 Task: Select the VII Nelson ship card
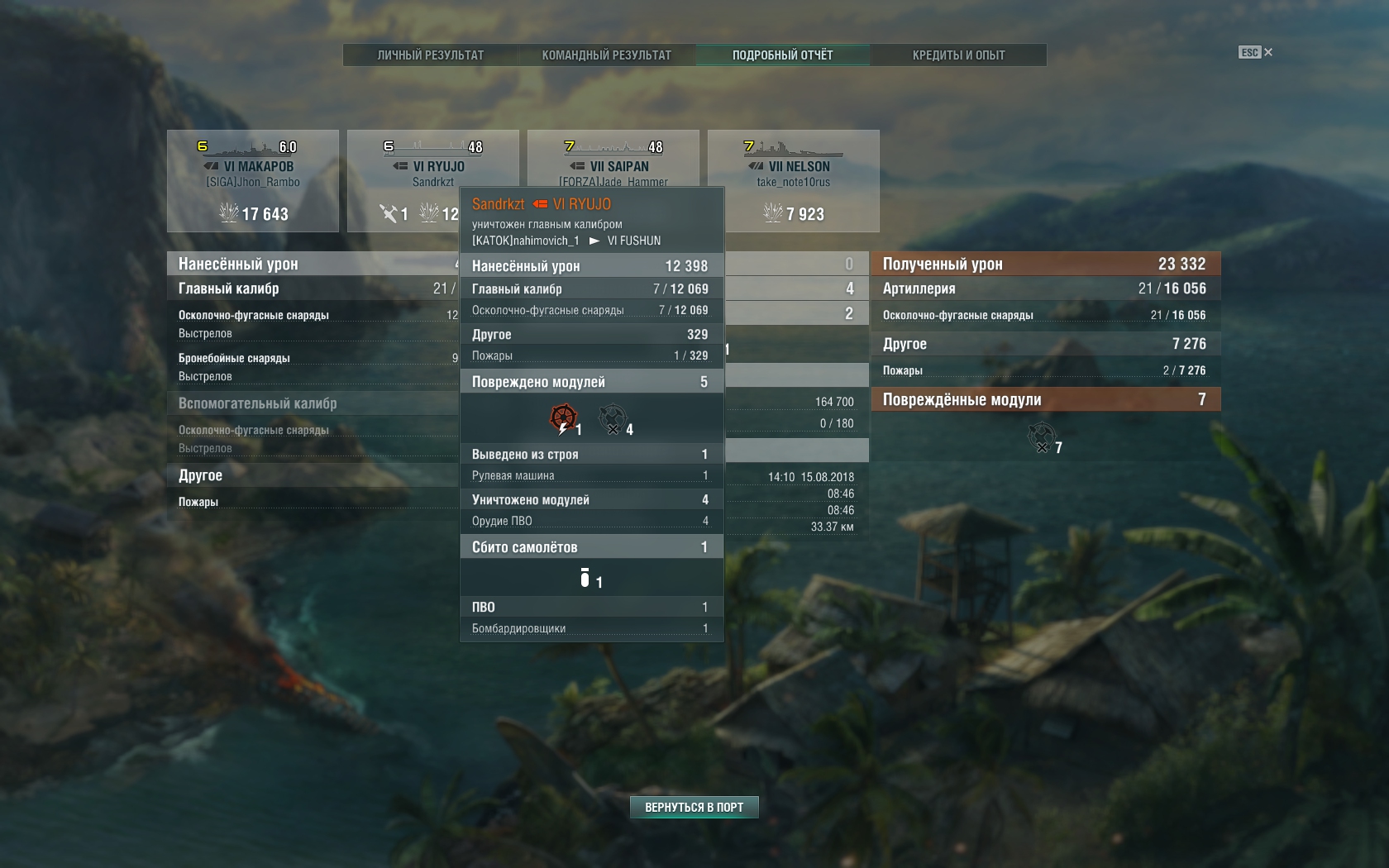(x=794, y=181)
